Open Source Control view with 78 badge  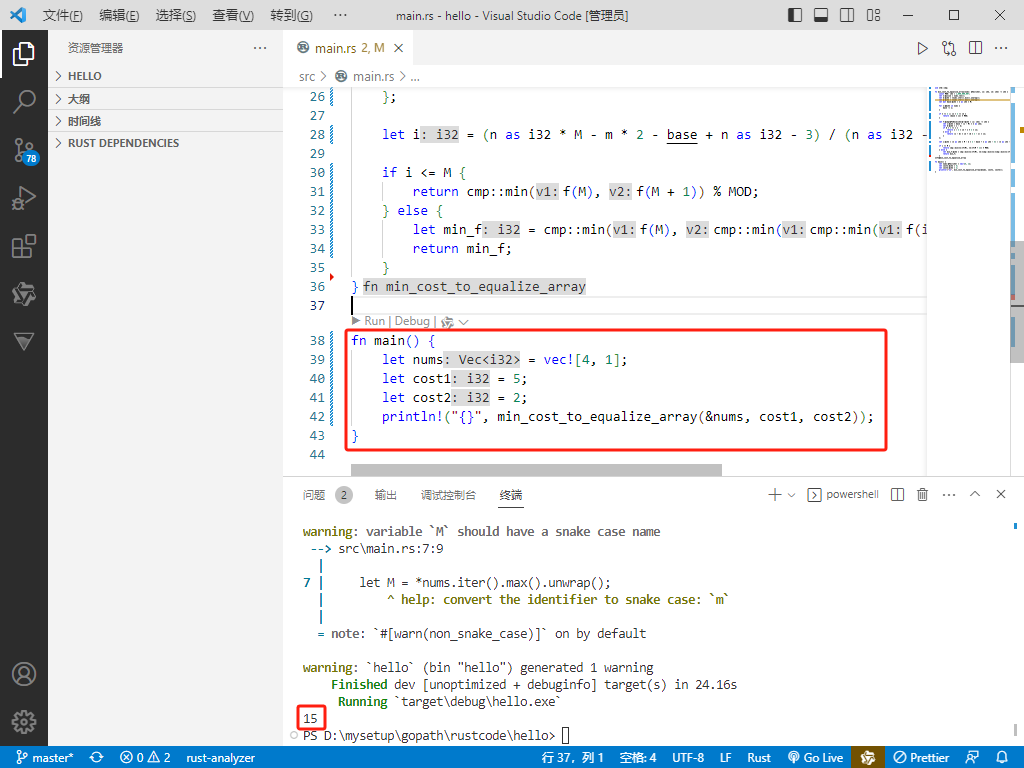[x=25, y=150]
